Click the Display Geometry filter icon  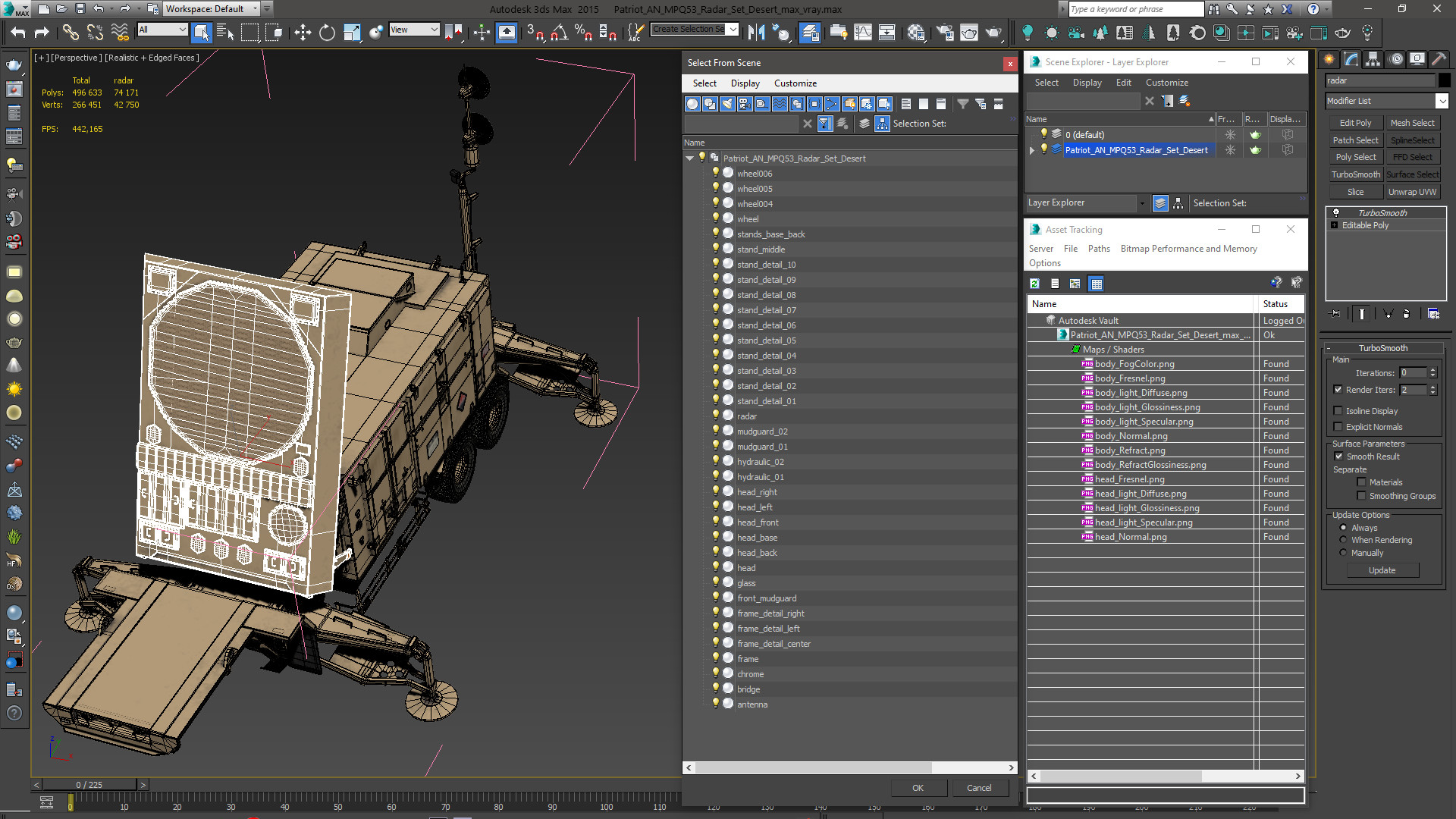pyautogui.click(x=692, y=104)
